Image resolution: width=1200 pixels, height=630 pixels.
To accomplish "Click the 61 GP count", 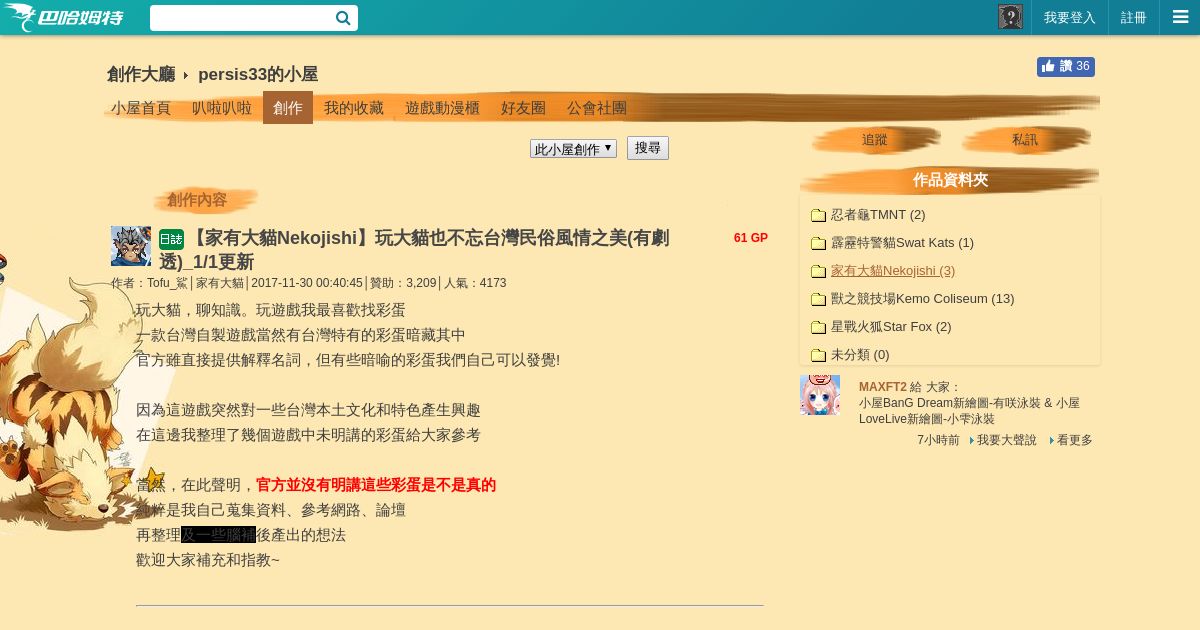I will point(751,238).
